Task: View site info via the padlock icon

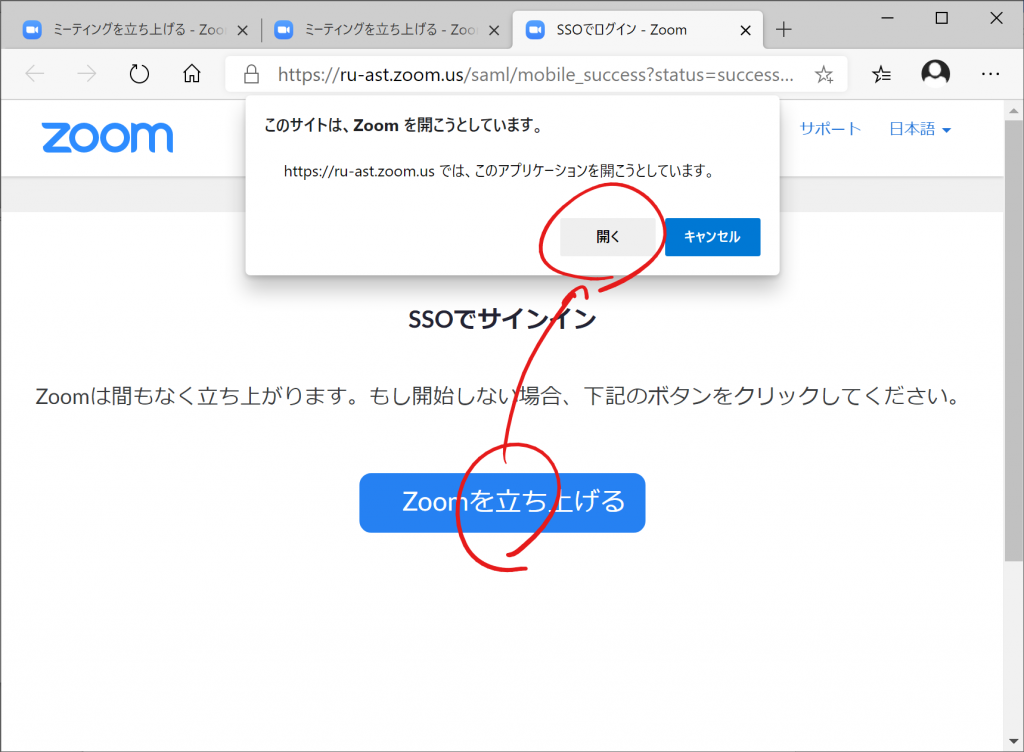Action: click(251, 74)
